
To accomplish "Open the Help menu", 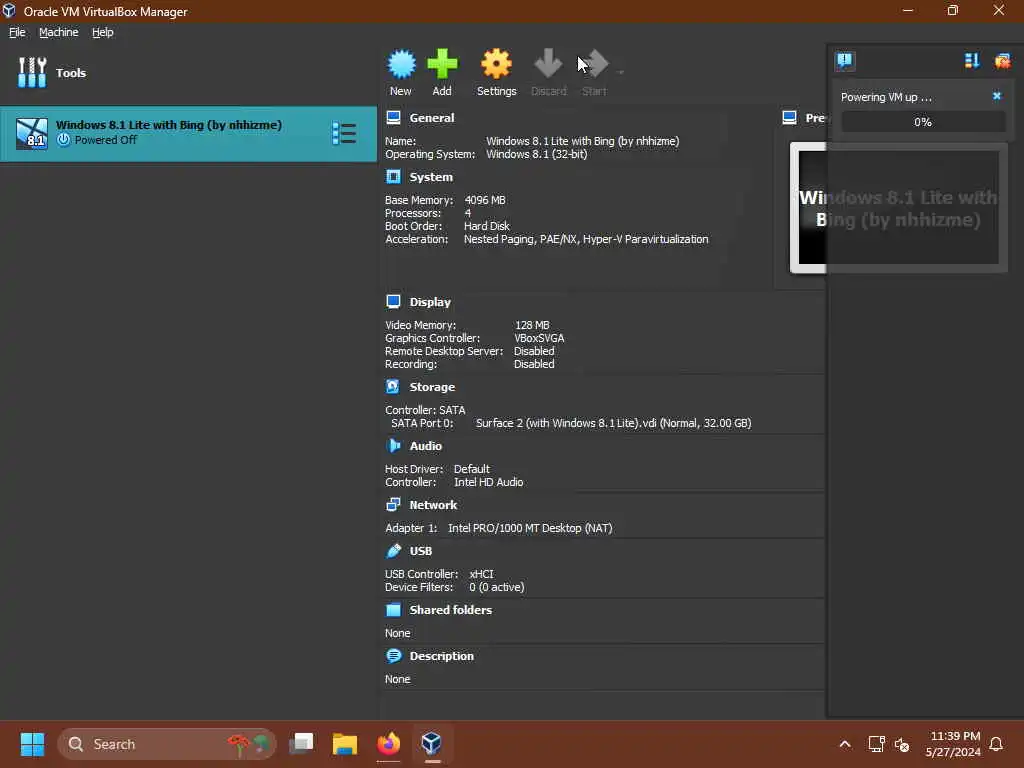I will point(103,32).
